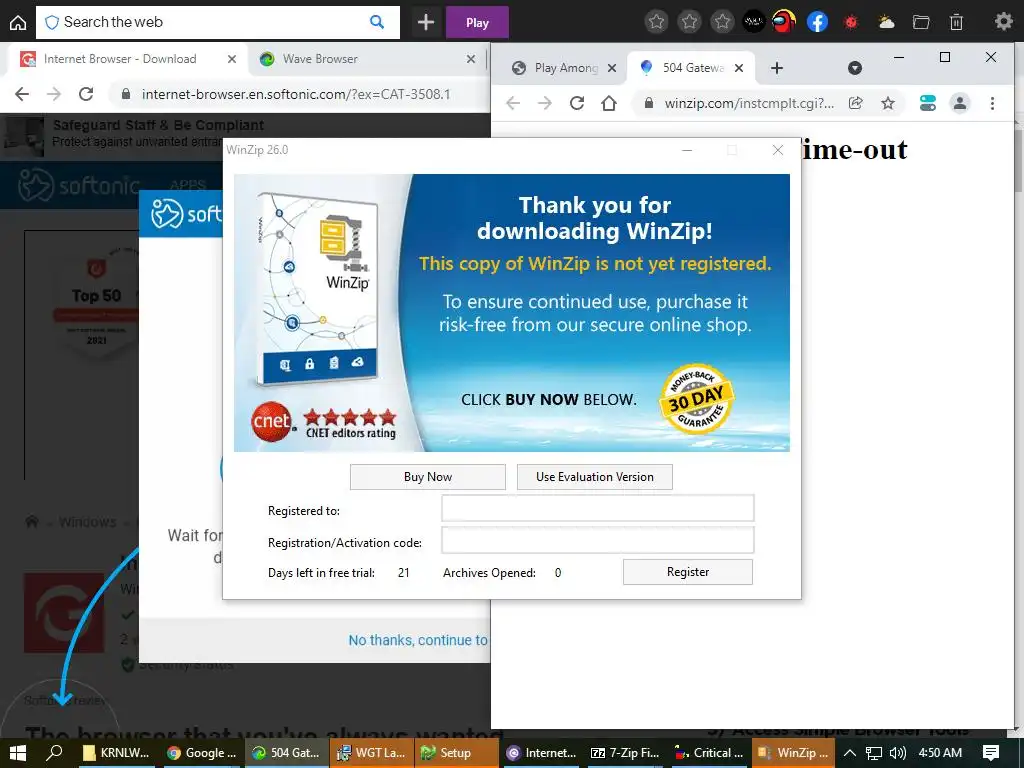The height and width of the screenshot is (768, 1024).
Task: Reload the softonic page
Action: 86,94
